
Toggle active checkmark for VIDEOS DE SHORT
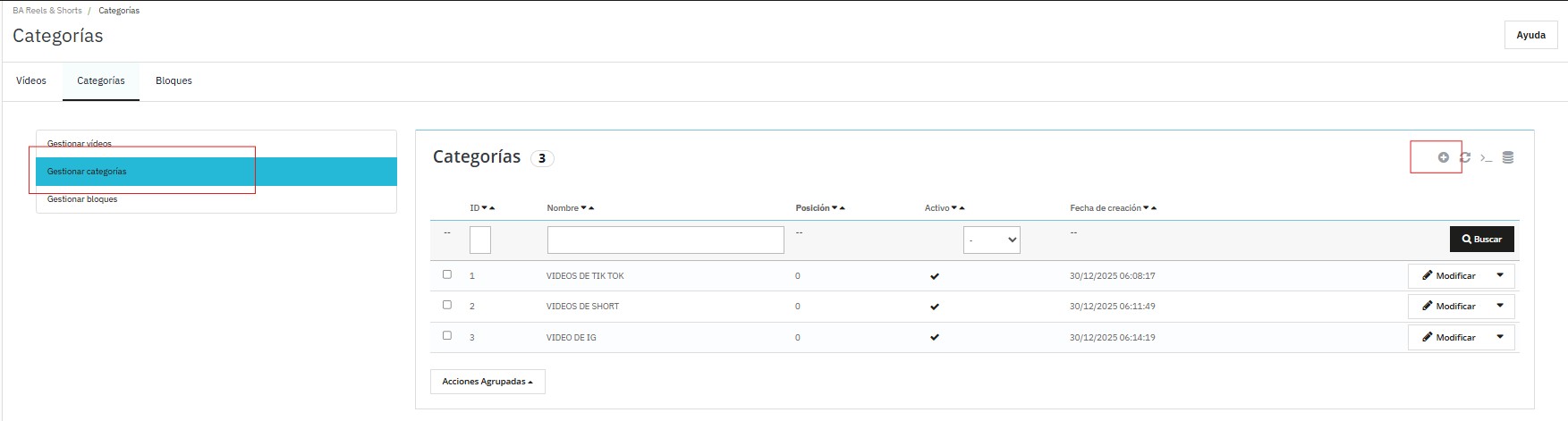935,307
